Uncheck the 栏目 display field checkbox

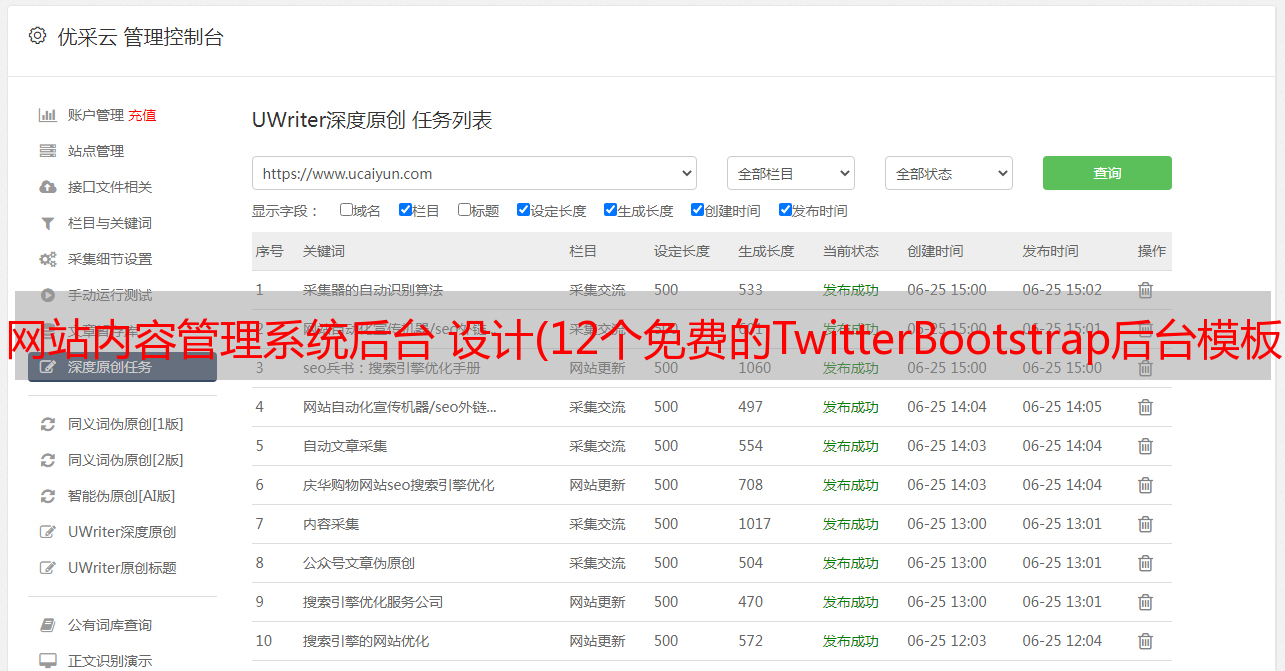[405, 210]
